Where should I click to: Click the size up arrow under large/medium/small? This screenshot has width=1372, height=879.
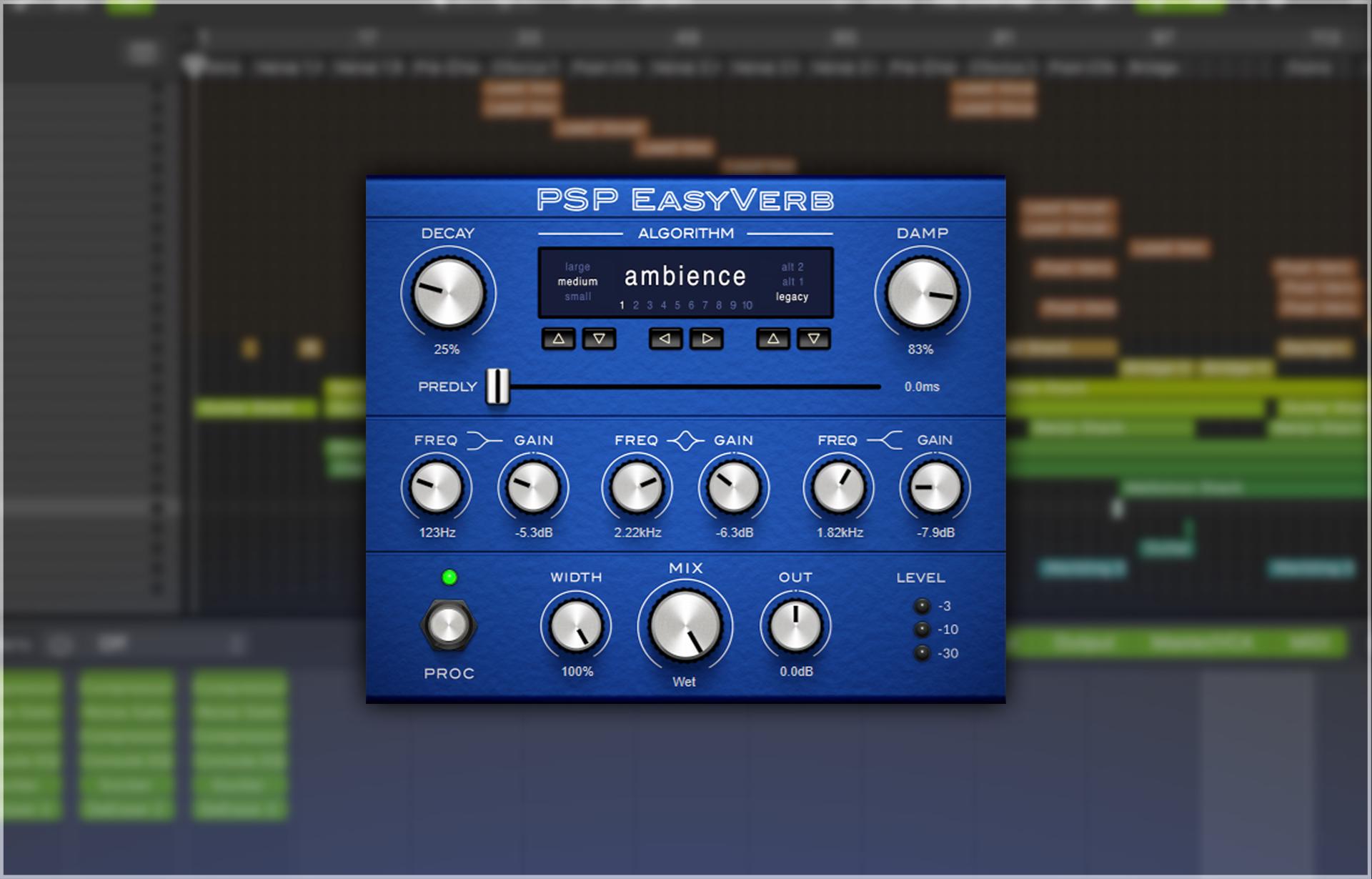coord(559,339)
